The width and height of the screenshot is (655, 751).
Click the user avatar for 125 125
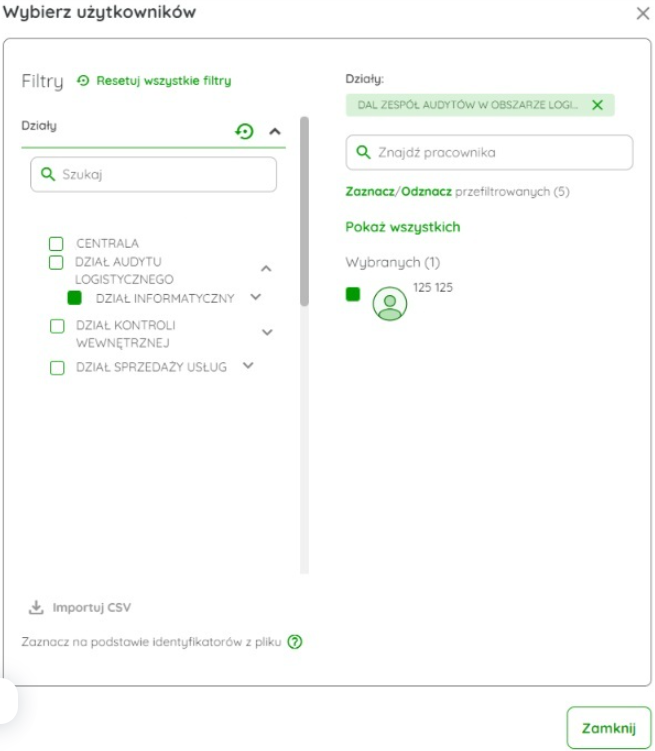click(390, 303)
